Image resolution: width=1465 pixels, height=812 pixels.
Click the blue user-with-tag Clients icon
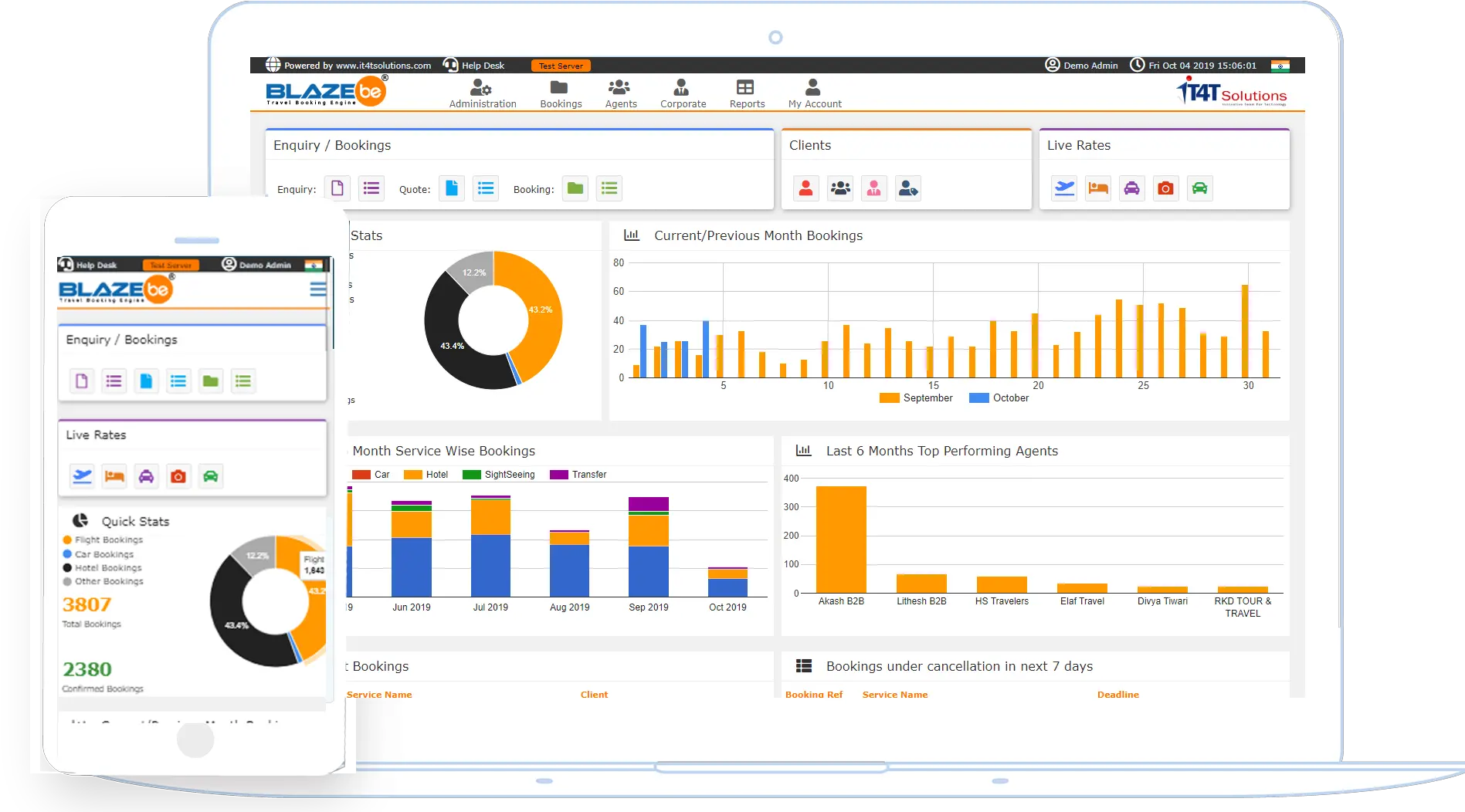pyautogui.click(x=908, y=188)
